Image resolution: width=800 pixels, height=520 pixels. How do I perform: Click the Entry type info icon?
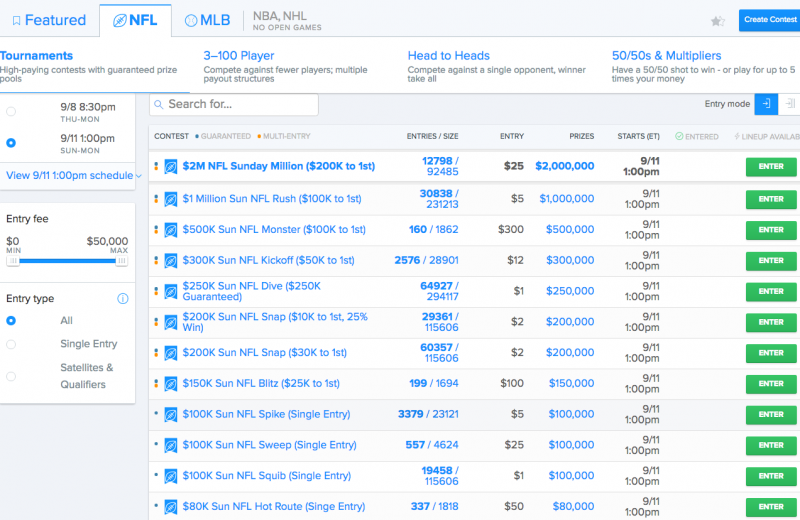pyautogui.click(x=123, y=299)
